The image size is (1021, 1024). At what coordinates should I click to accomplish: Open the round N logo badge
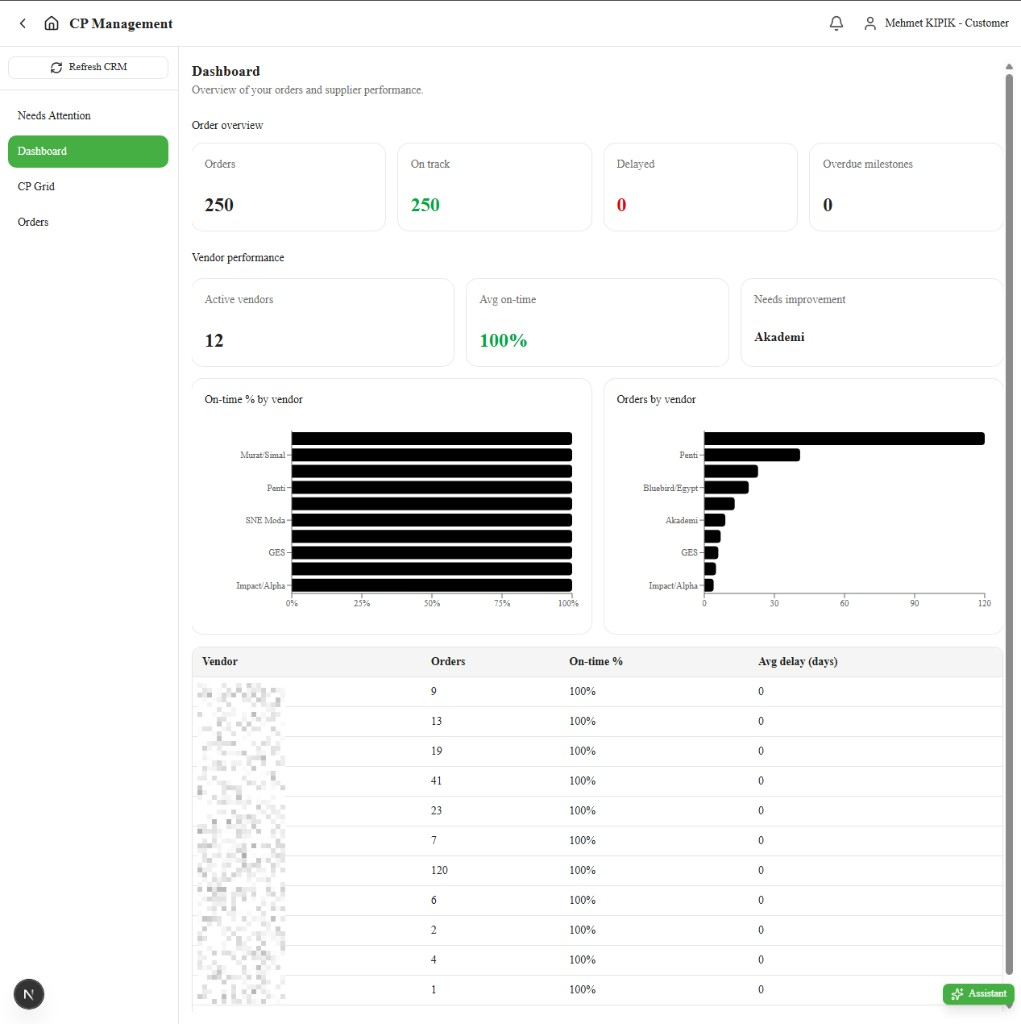pyautogui.click(x=29, y=994)
